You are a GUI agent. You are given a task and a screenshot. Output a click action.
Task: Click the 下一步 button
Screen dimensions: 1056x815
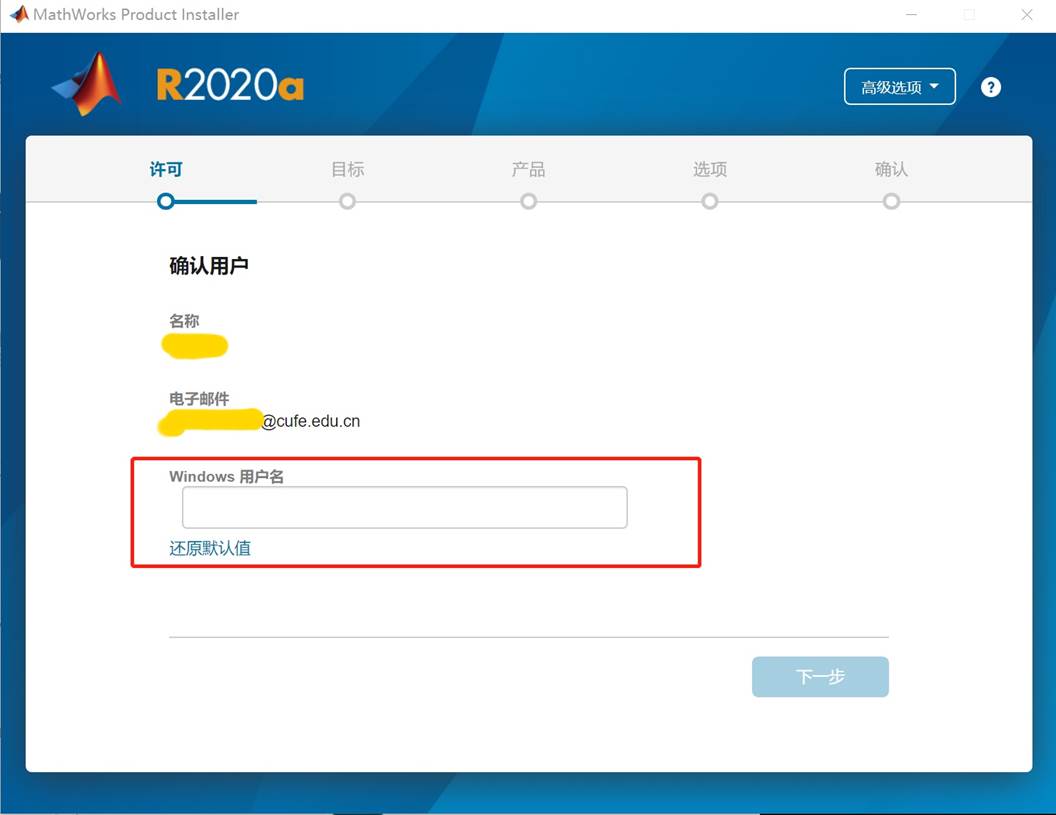click(820, 677)
